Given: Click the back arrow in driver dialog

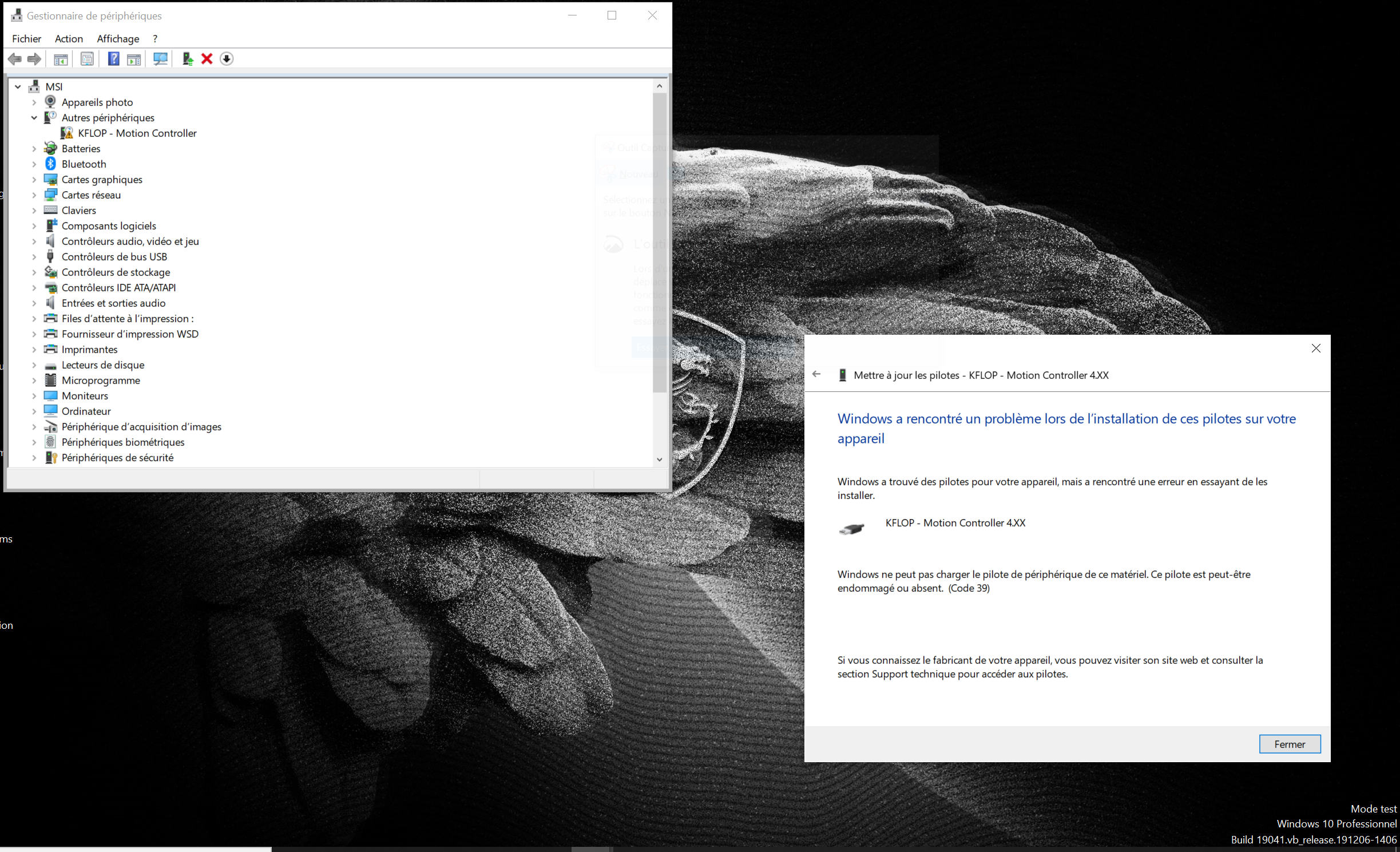Looking at the screenshot, I should coord(816,375).
